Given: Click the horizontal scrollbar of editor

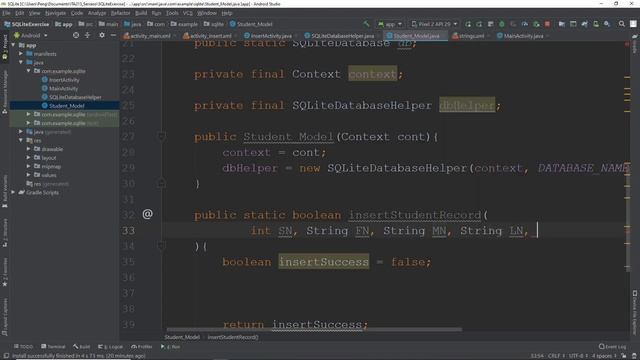Looking at the screenshot, I should point(314,330).
